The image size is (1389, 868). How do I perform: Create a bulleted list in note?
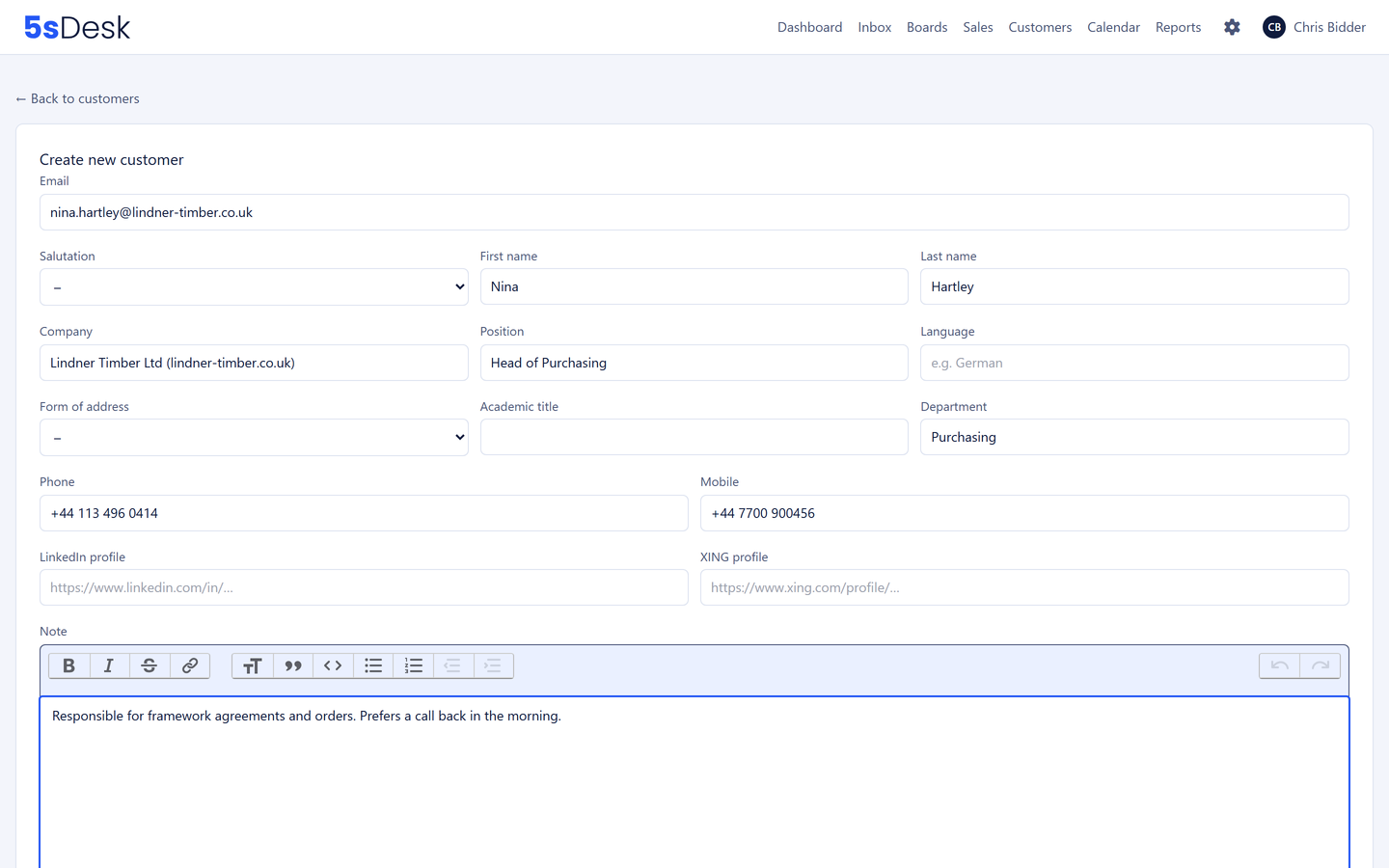point(373,665)
